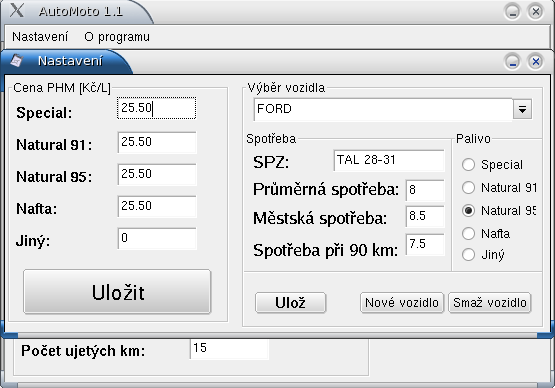Minimize the Nastavení window
This screenshot has height=388, width=555.
point(512,62)
